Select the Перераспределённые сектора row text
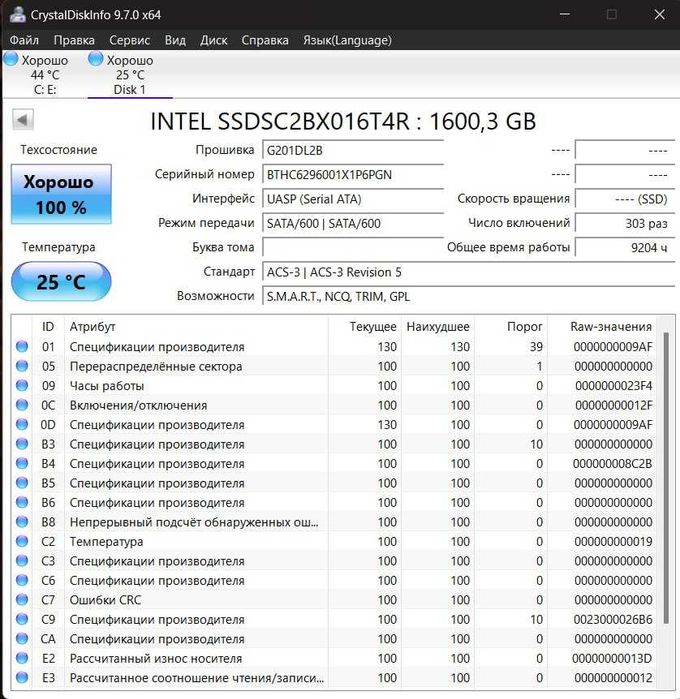680x699 pixels. click(156, 366)
